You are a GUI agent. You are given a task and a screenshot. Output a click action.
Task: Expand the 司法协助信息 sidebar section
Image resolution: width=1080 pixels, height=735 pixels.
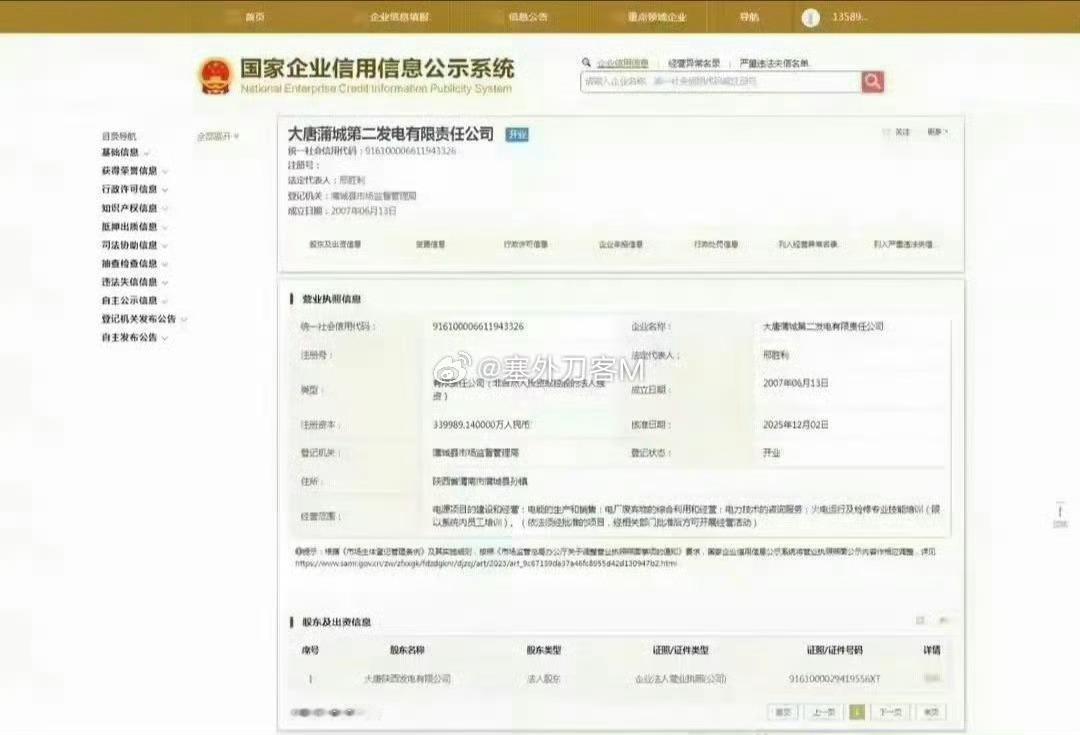click(134, 245)
